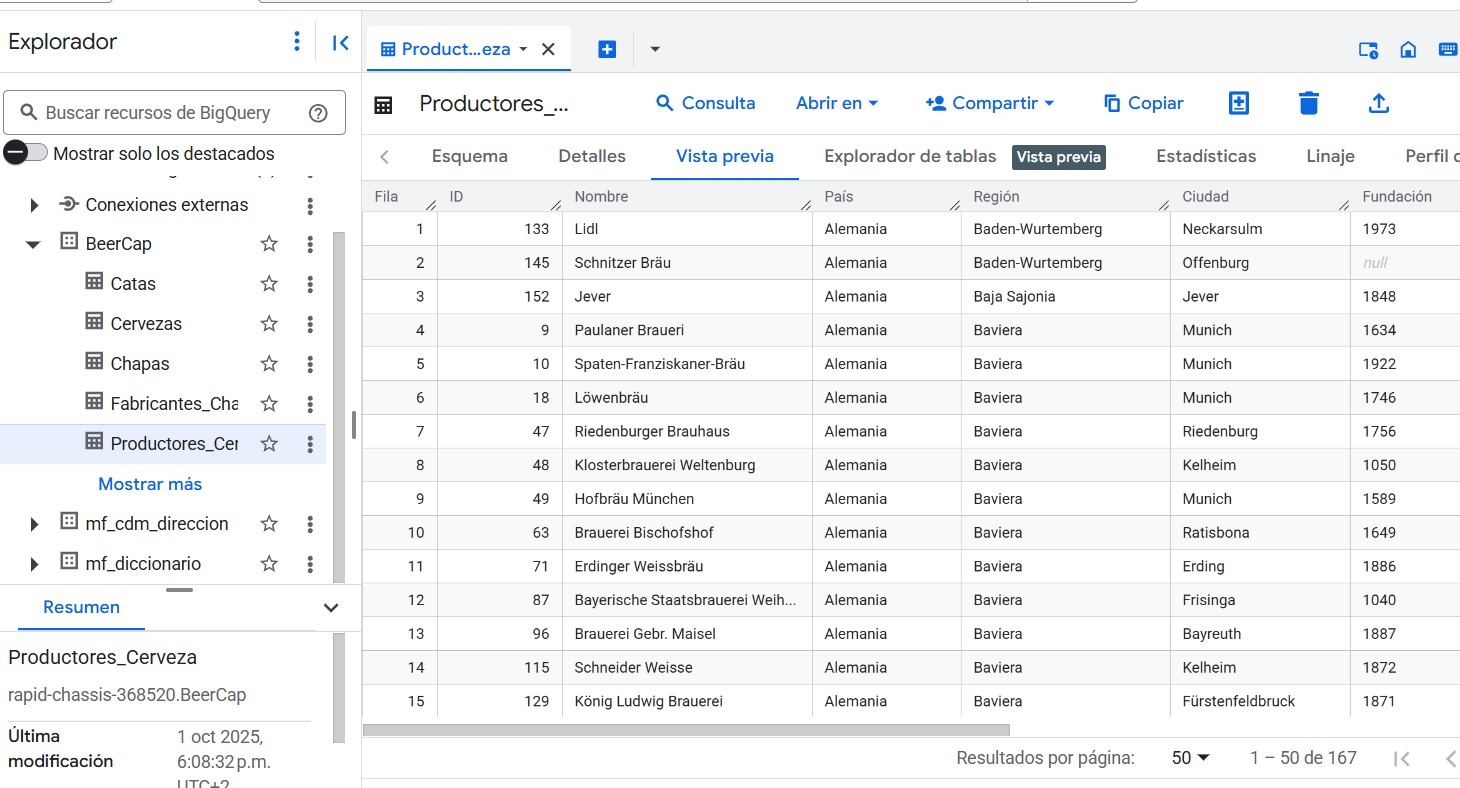Open the Explorador de tablas tab

click(910, 156)
